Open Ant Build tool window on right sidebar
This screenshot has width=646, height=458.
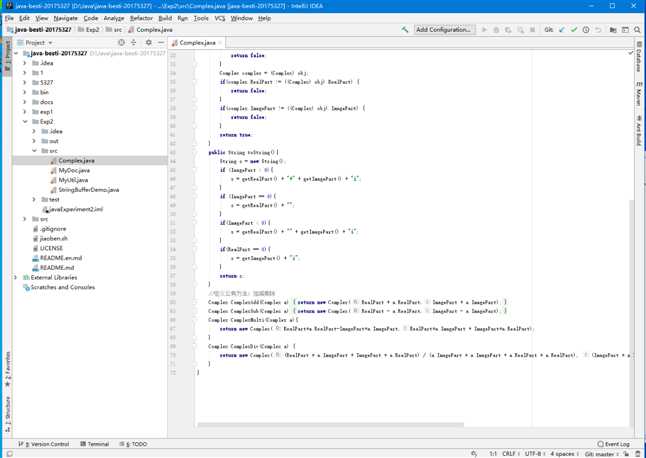(639, 131)
